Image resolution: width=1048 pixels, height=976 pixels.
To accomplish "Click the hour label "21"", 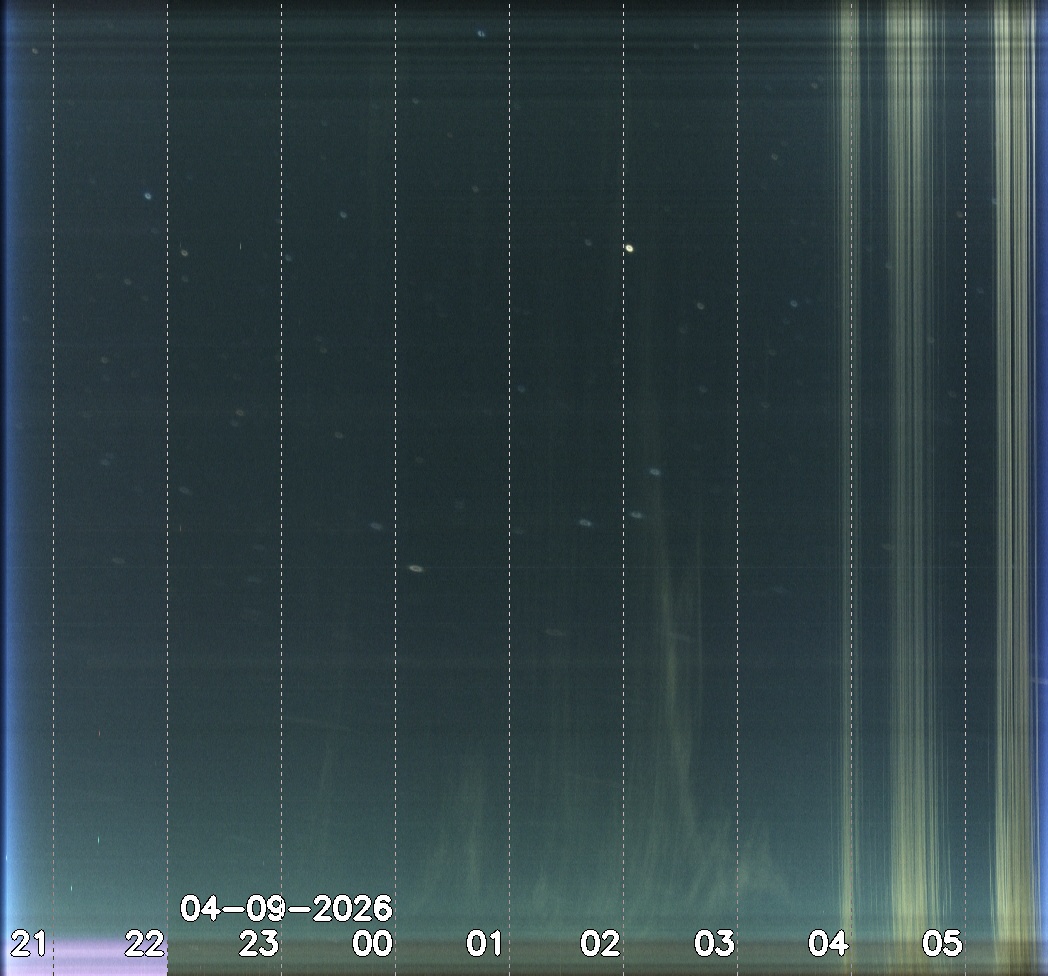I will click(x=28, y=943).
